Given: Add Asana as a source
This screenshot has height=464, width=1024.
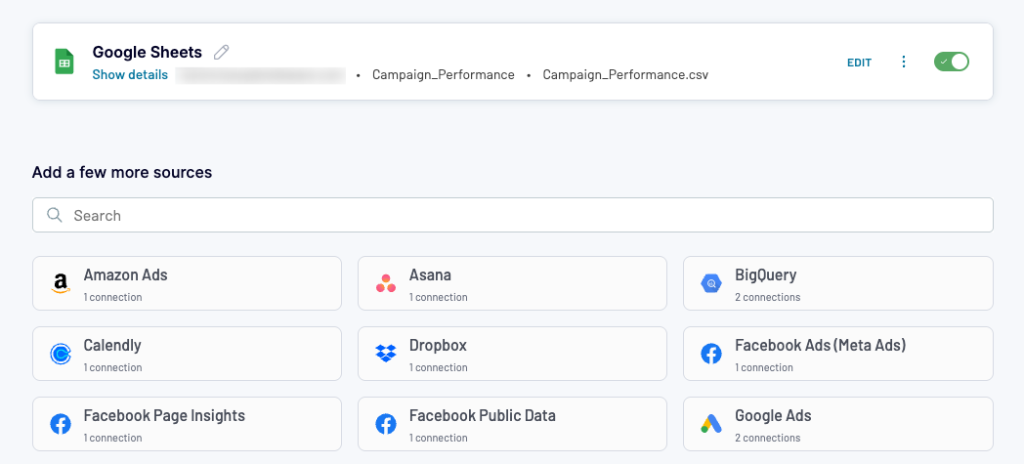Looking at the screenshot, I should coord(512,284).
